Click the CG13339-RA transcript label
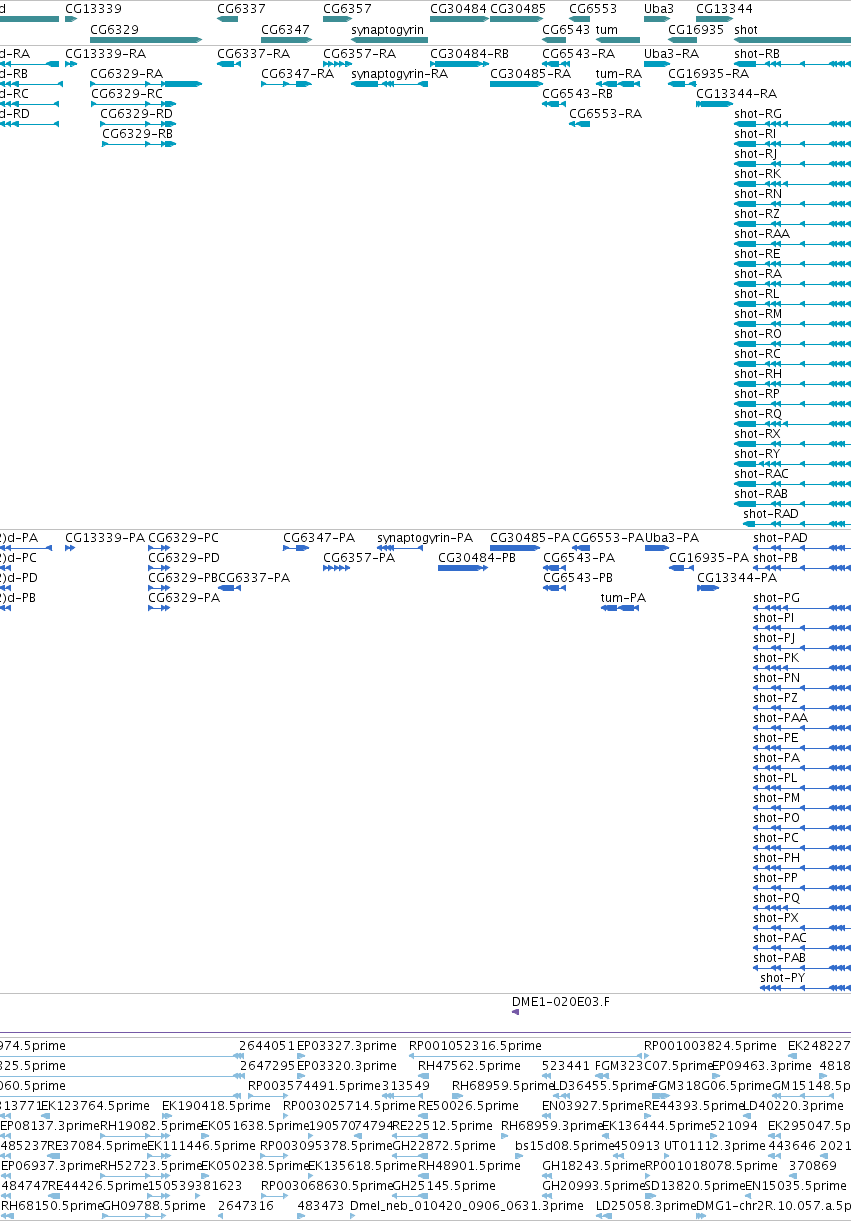The width and height of the screenshot is (851, 1221). click(x=105, y=53)
